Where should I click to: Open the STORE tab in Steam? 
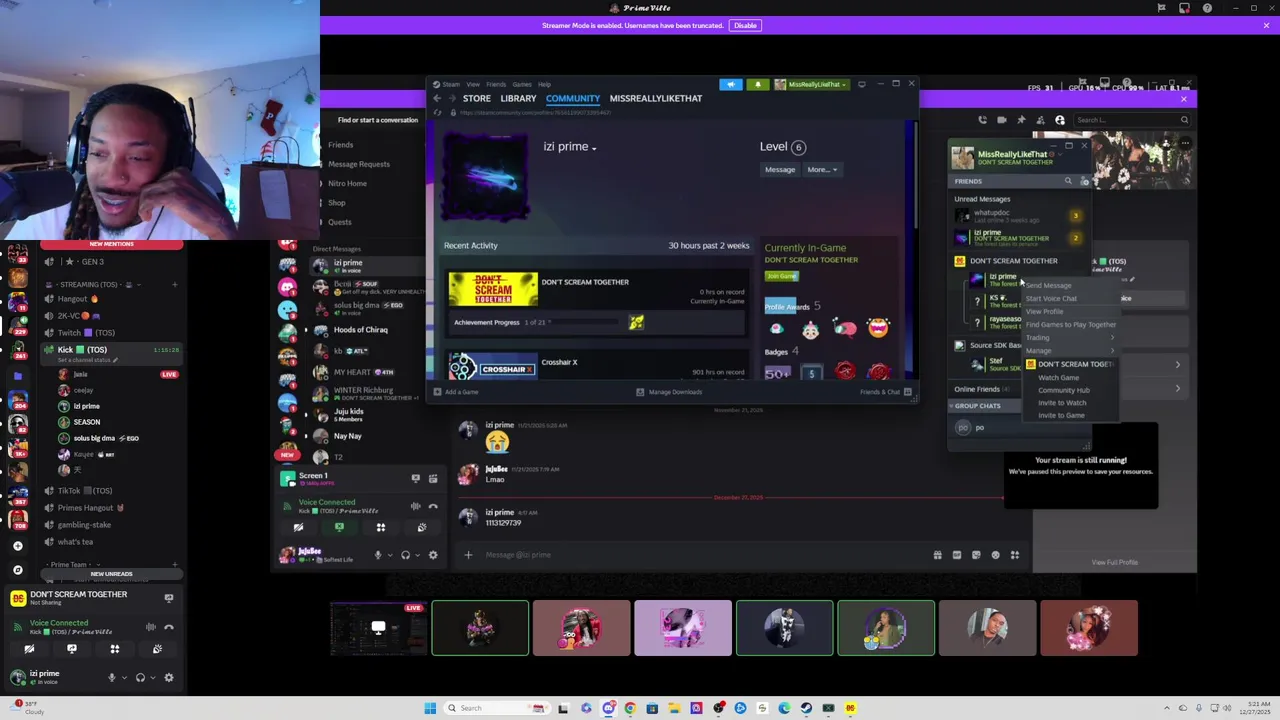(x=477, y=98)
